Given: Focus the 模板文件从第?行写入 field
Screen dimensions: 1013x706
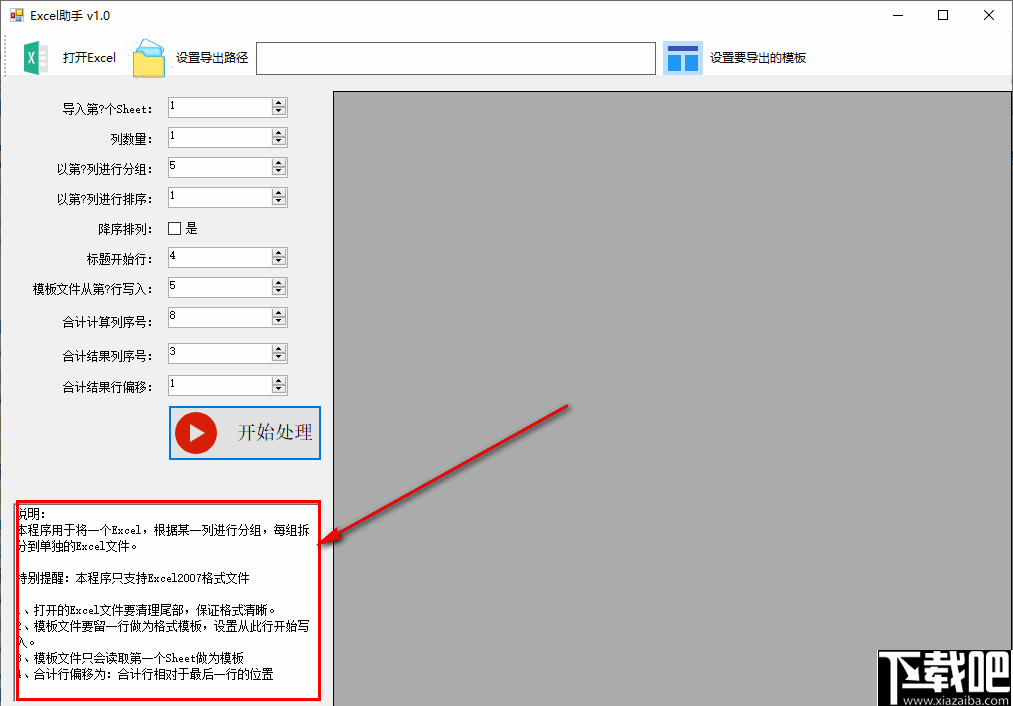Looking at the screenshot, I should 220,287.
